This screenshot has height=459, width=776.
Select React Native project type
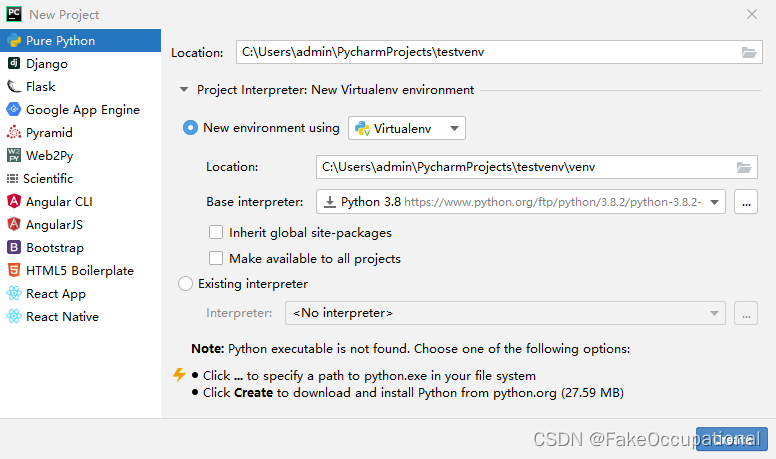pos(80,316)
